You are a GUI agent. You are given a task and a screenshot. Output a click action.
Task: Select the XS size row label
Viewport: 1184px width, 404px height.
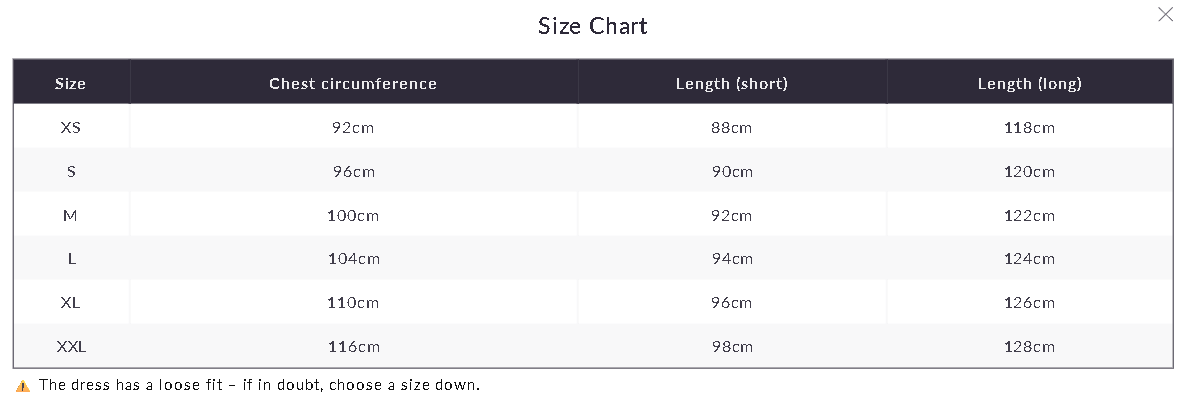[x=70, y=128]
